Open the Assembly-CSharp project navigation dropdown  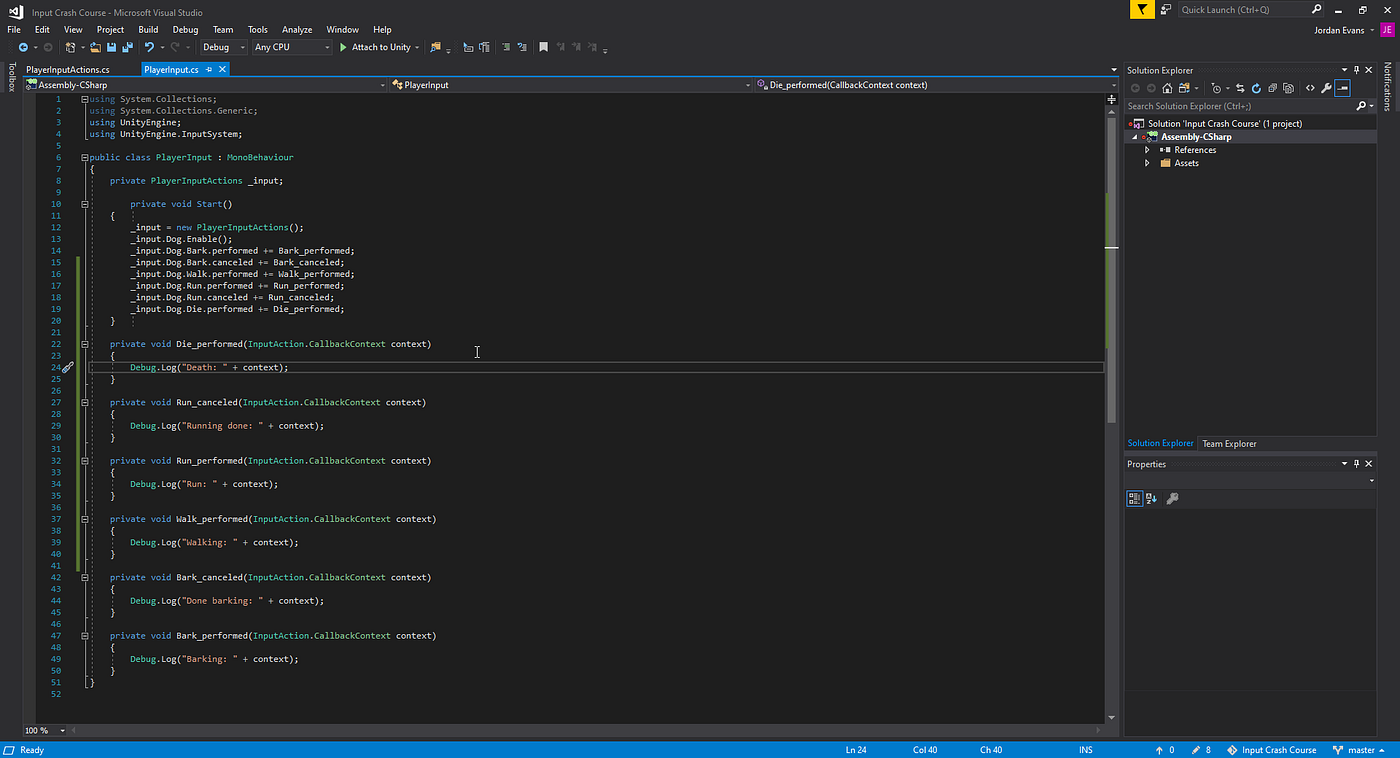(206, 85)
